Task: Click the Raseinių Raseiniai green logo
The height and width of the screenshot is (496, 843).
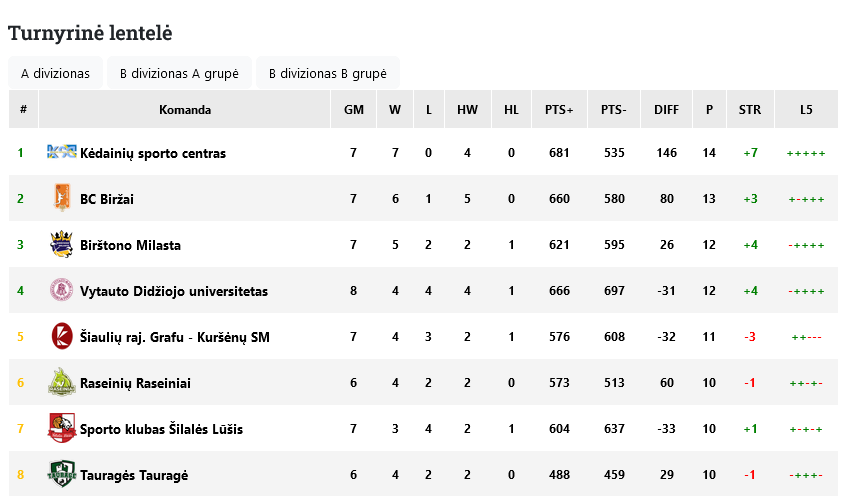Action: point(61,383)
